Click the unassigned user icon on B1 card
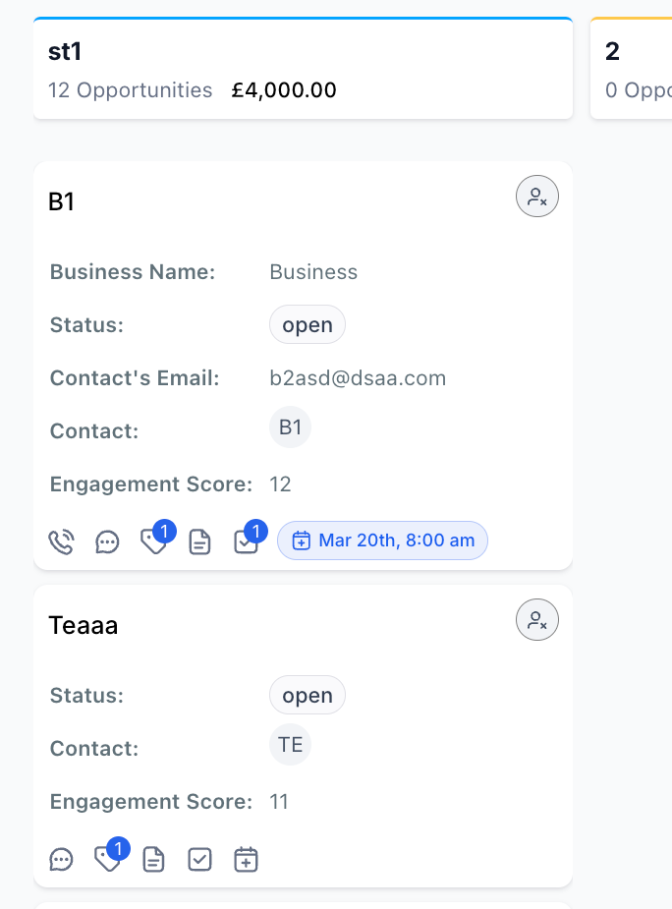The image size is (672, 909). pos(537,197)
